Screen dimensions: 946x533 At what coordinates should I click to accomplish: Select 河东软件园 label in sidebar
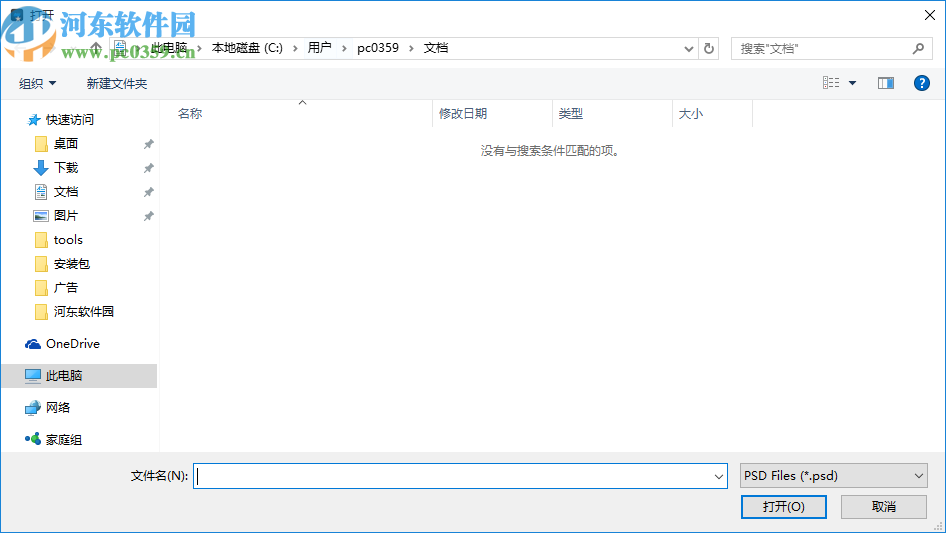pyautogui.click(x=84, y=312)
